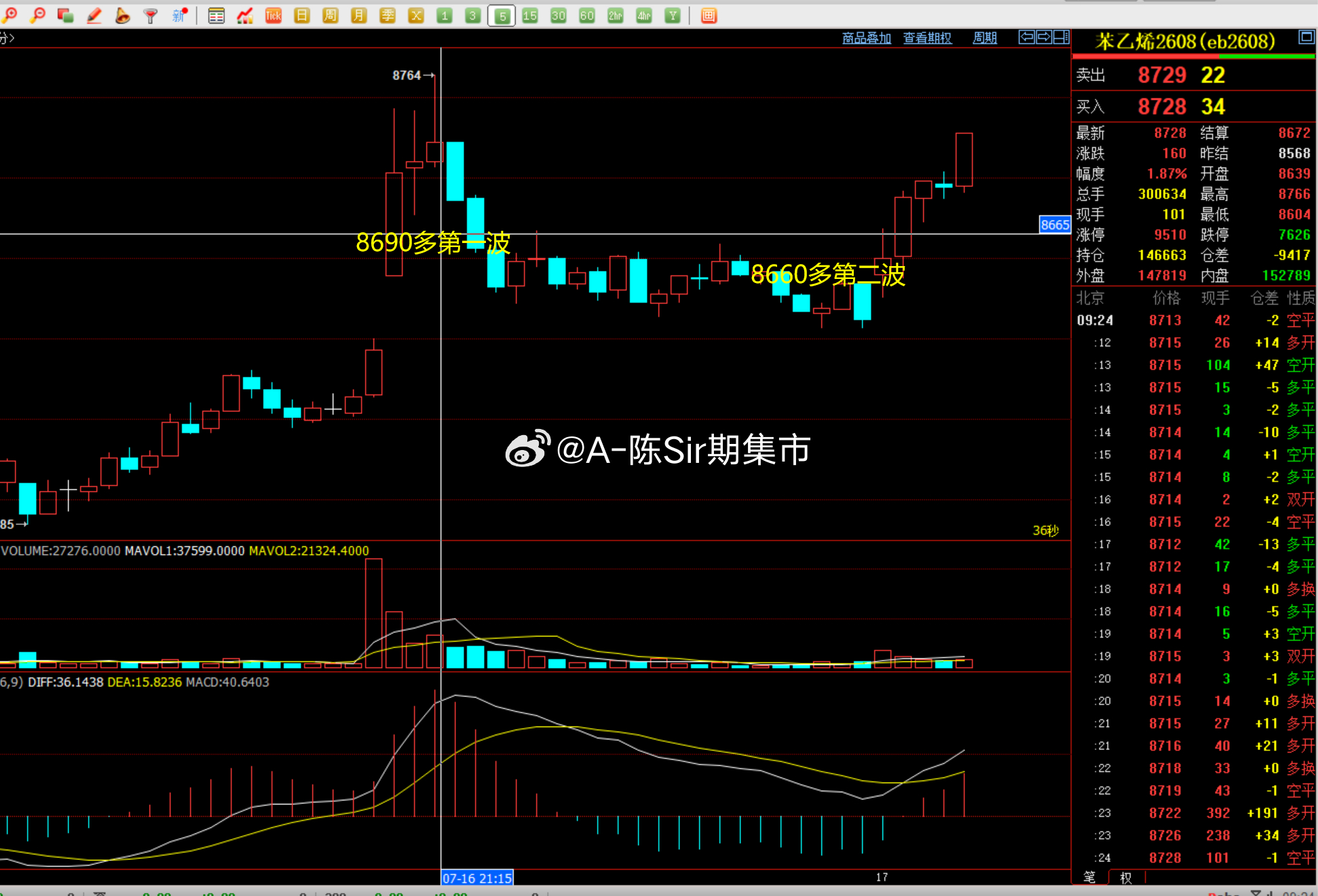Switch to 30-minute chart period

[559, 16]
